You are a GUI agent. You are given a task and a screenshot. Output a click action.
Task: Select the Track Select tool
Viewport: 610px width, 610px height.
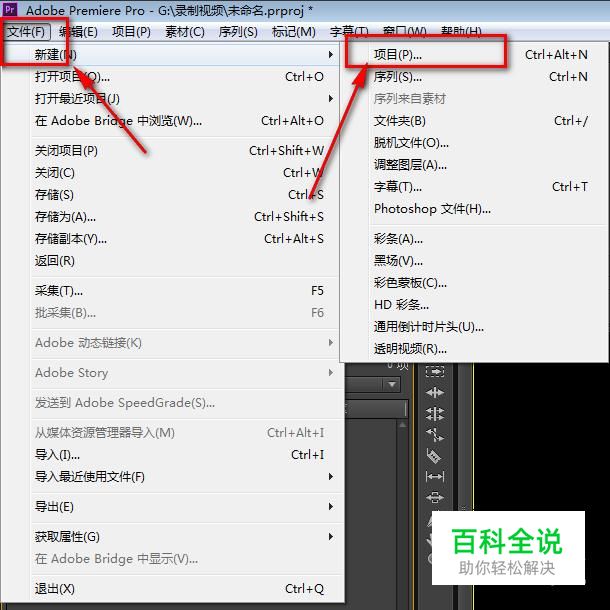tap(435, 371)
